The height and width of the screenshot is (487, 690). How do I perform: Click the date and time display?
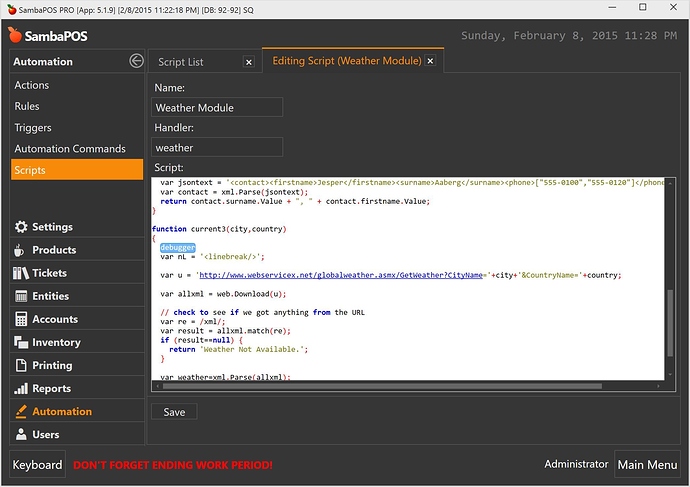pos(569,36)
